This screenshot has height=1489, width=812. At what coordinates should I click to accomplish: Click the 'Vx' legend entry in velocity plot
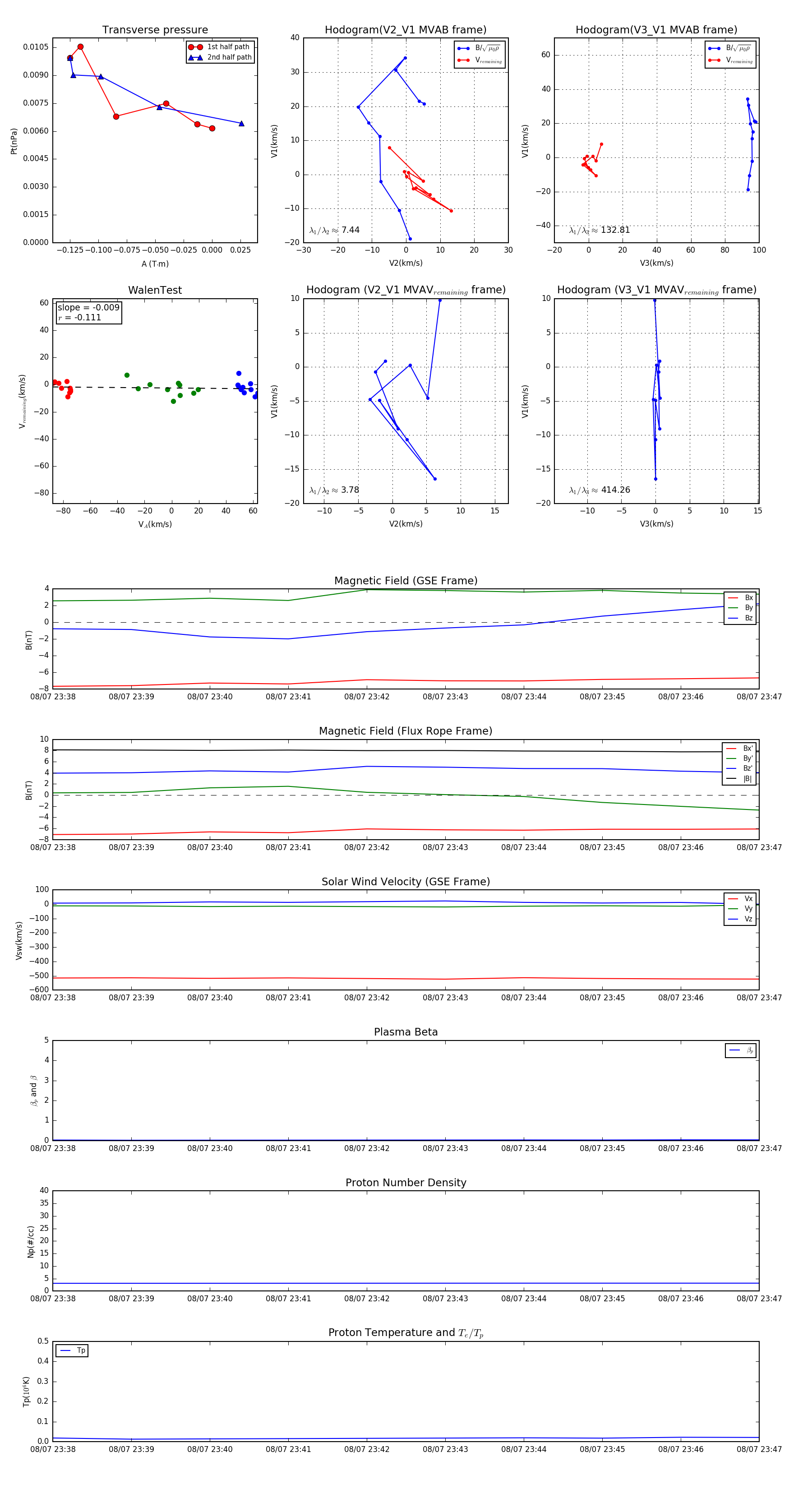click(x=740, y=898)
